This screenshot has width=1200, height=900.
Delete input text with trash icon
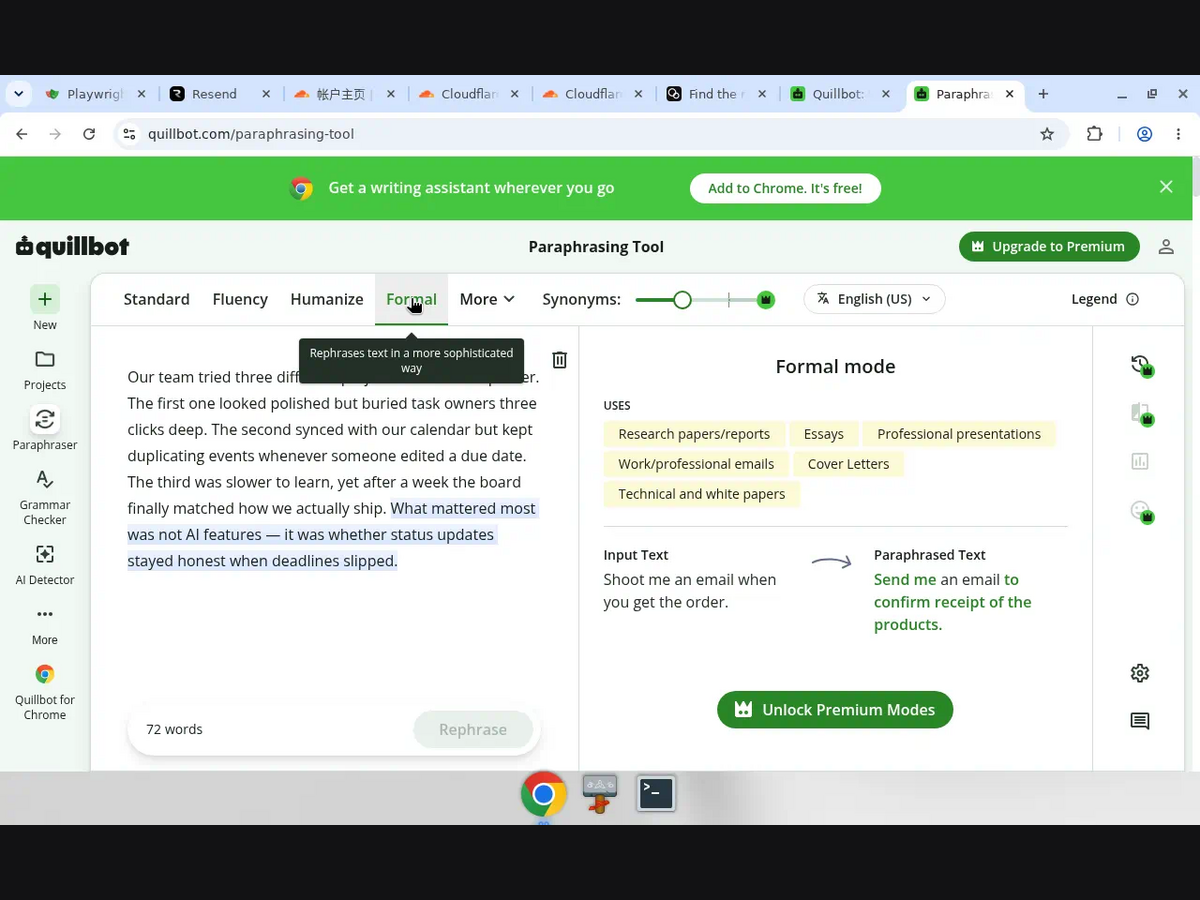[x=559, y=360]
